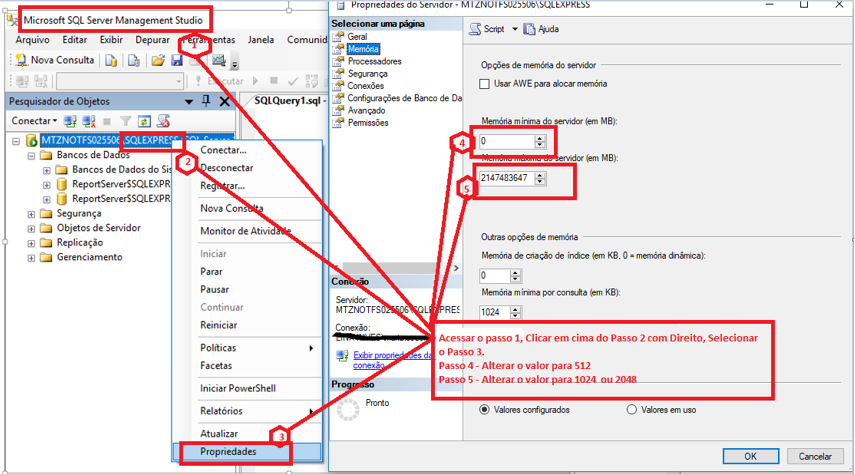The height and width of the screenshot is (474, 855).
Task: Click the Disconnect server icon in Object Explorer
Action: [x=89, y=121]
